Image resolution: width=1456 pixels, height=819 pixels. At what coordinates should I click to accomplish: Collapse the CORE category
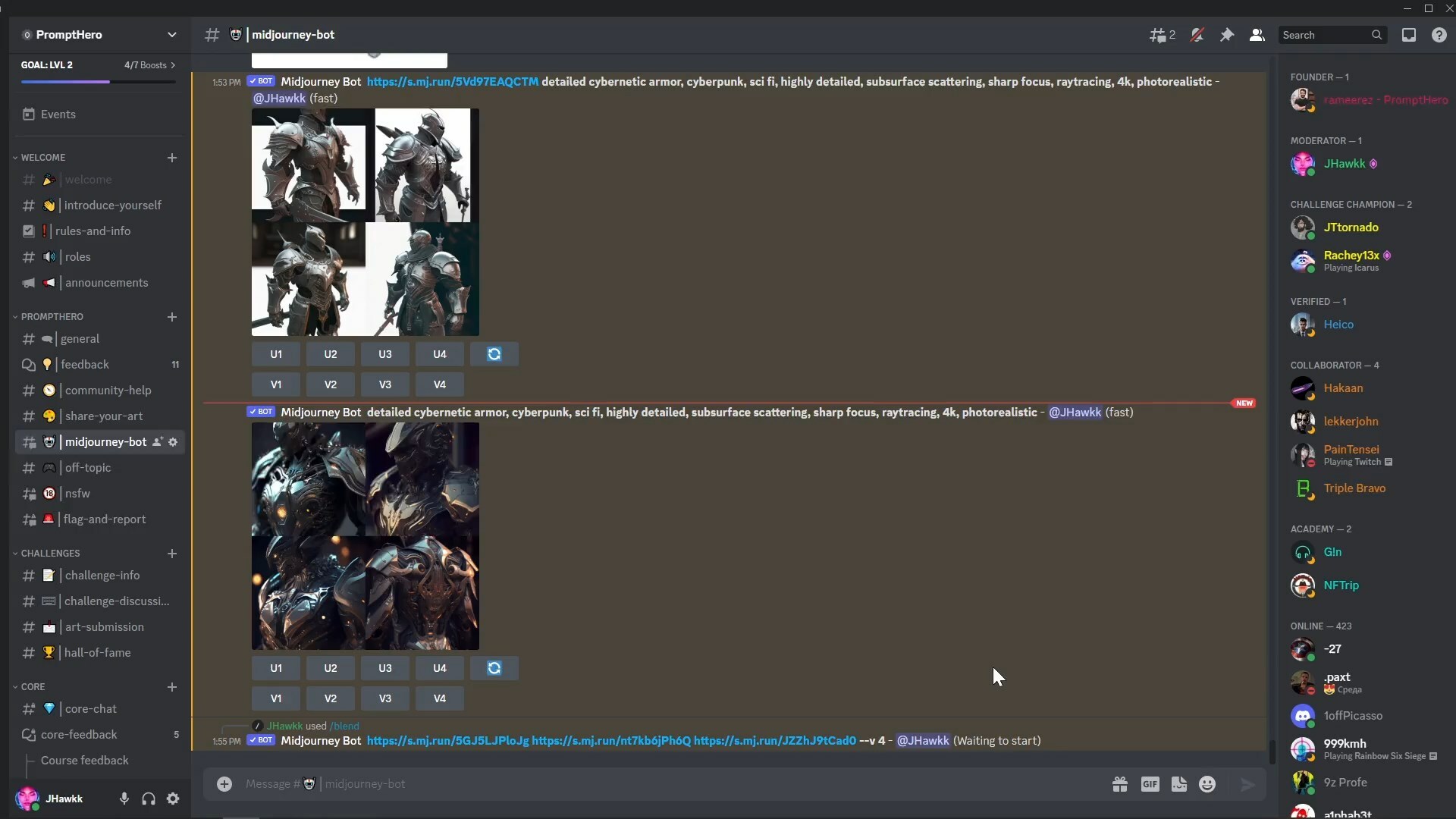33,687
